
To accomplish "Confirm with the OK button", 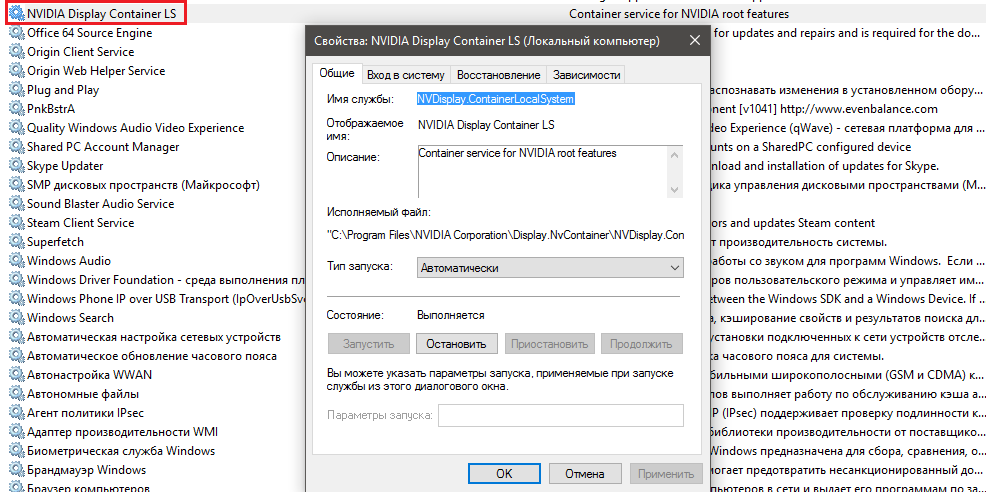I will pyautogui.click(x=504, y=474).
